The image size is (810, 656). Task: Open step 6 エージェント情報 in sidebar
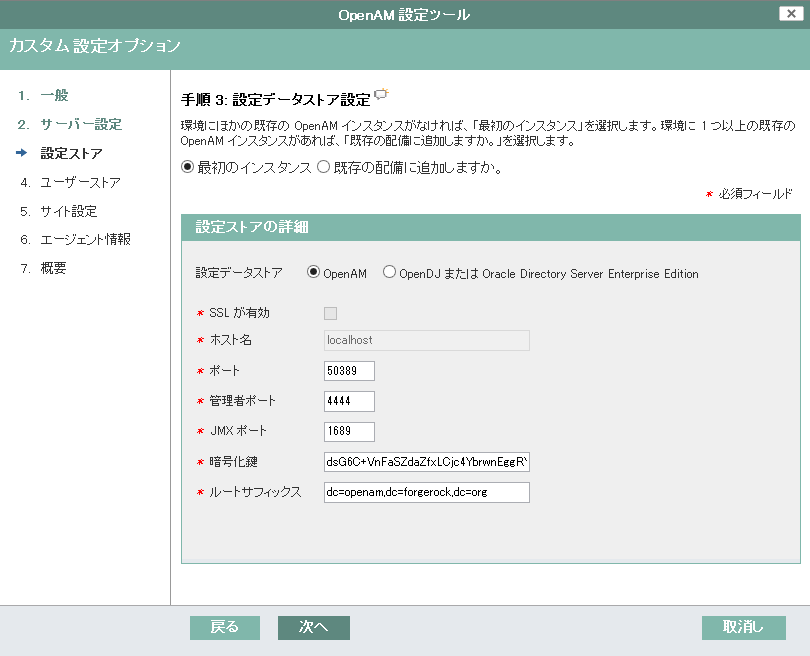(85, 240)
